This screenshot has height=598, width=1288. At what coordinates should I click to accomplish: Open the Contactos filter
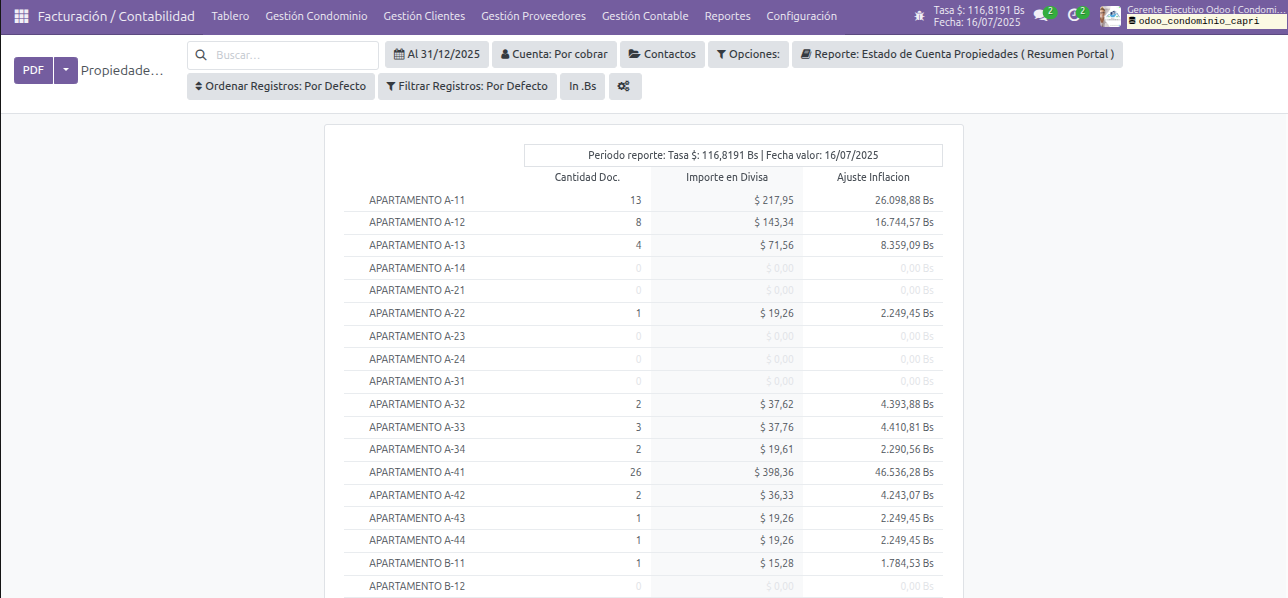(x=662, y=54)
